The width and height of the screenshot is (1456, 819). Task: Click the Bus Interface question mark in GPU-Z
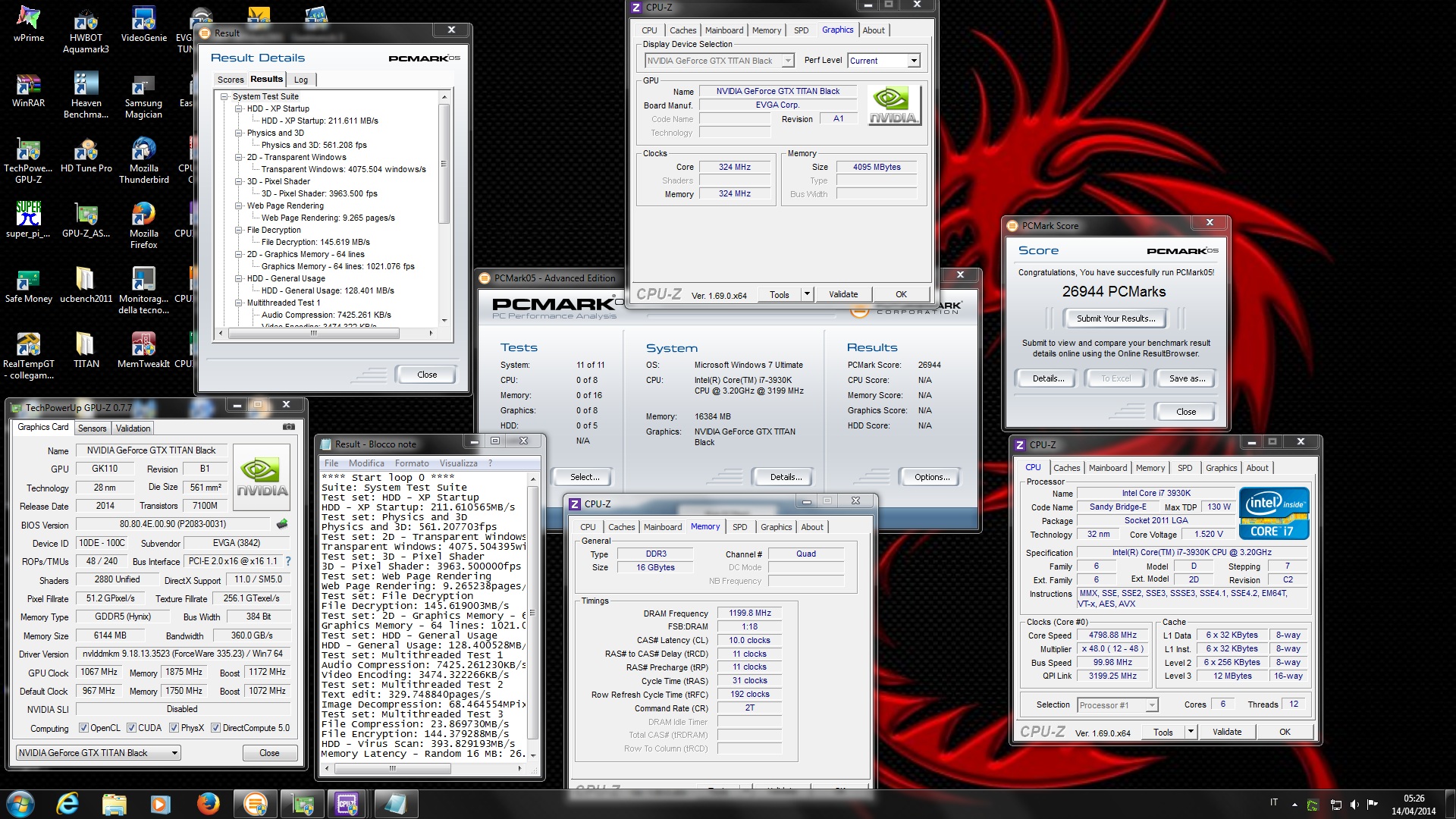point(288,561)
